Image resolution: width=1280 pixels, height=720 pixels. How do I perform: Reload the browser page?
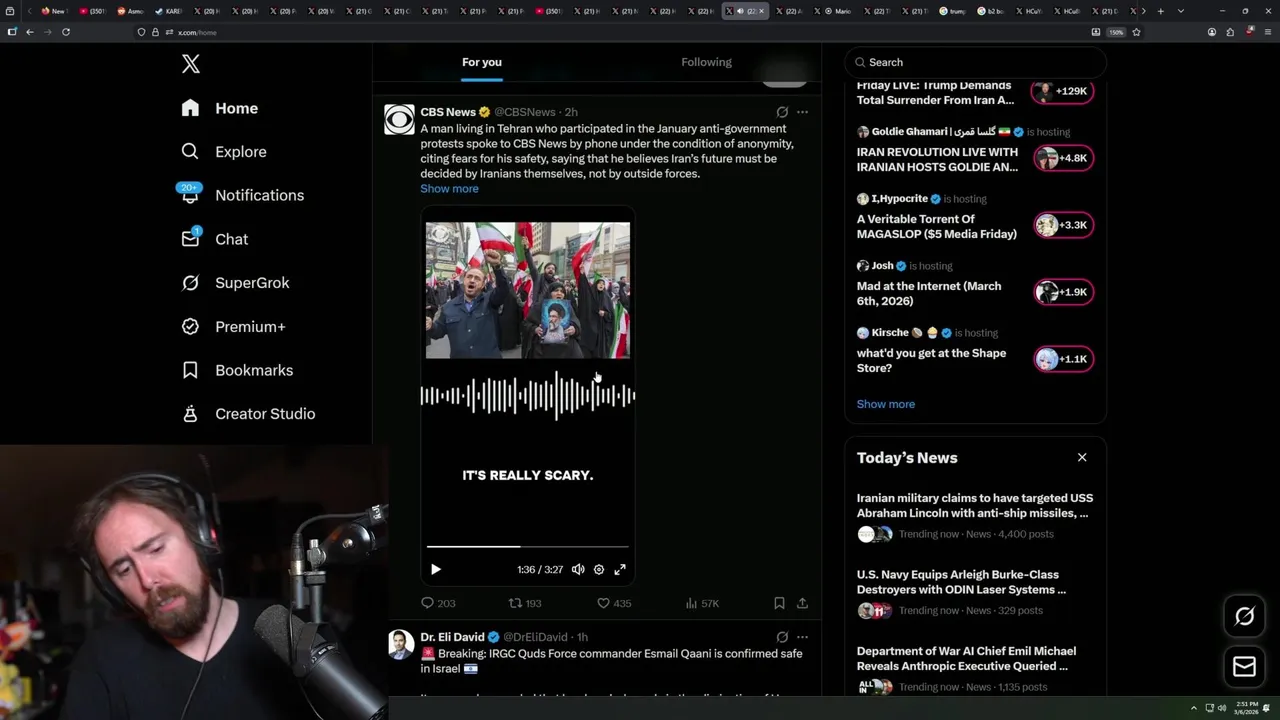pyautogui.click(x=66, y=32)
